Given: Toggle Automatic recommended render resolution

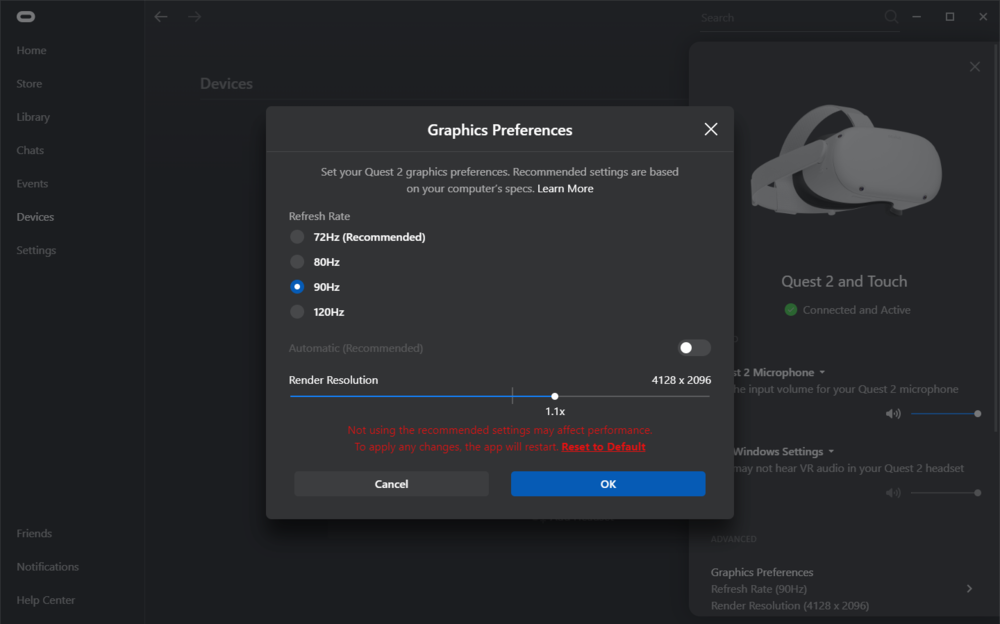Looking at the screenshot, I should (694, 348).
